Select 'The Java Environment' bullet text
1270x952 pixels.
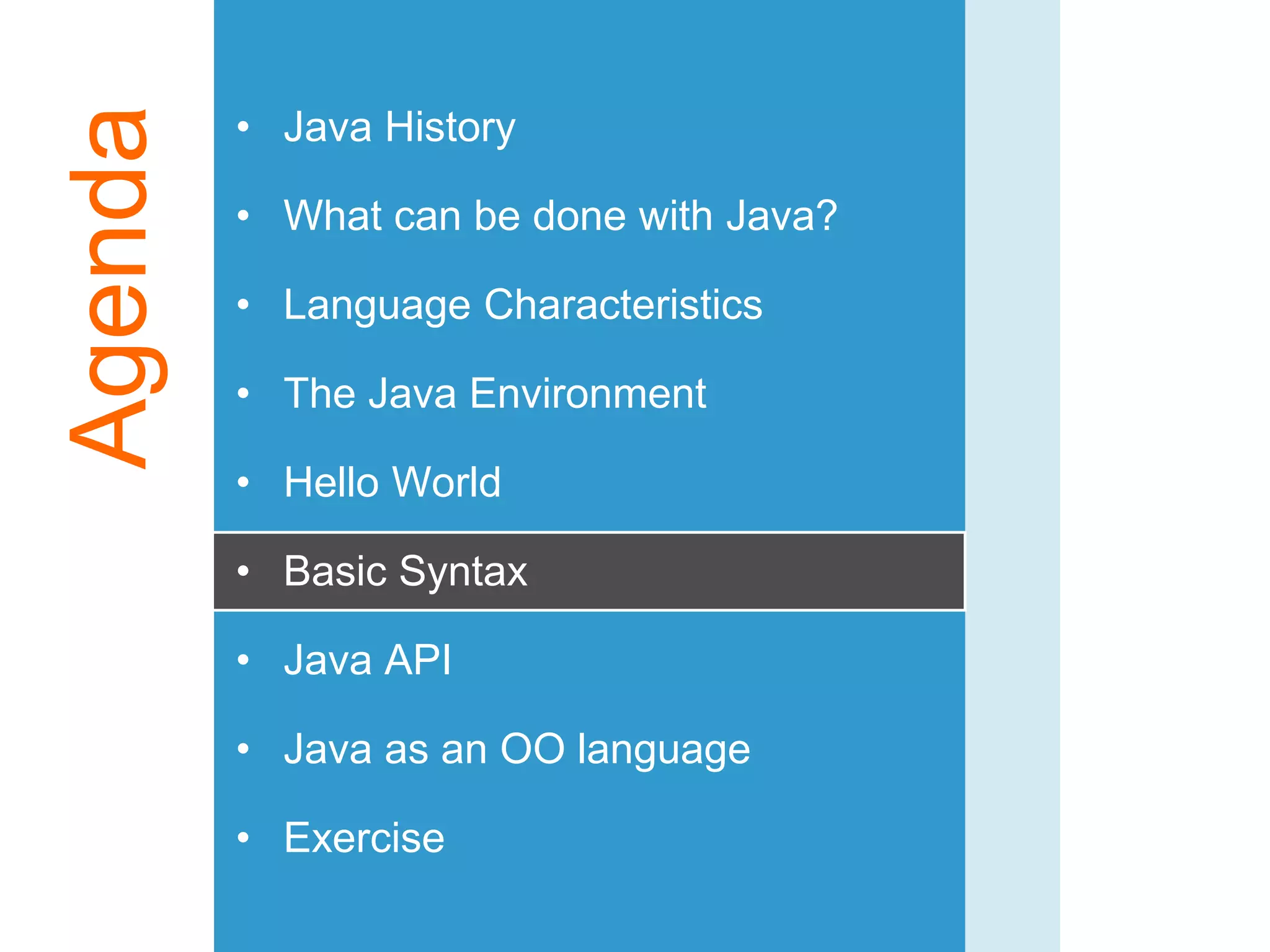tap(495, 394)
